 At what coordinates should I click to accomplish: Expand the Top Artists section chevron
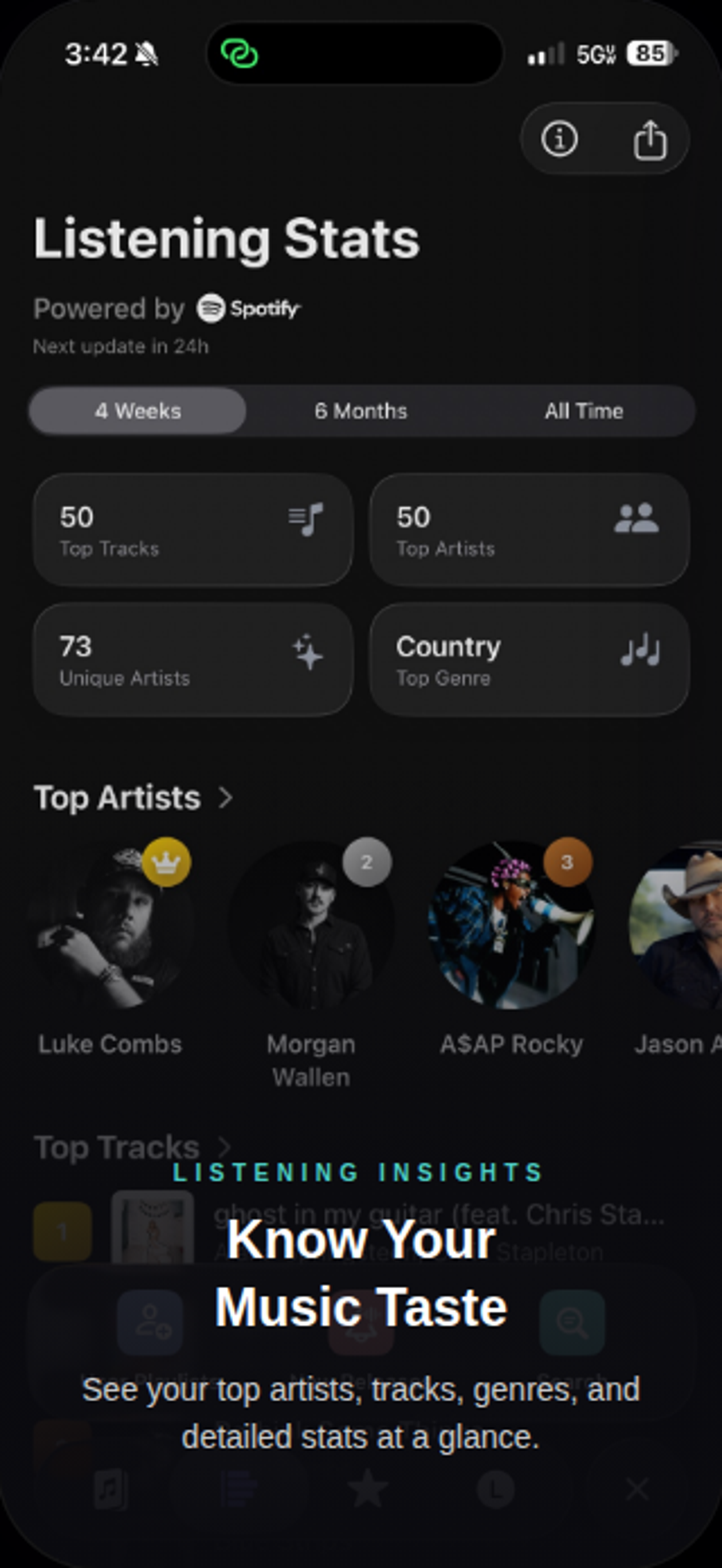[225, 797]
